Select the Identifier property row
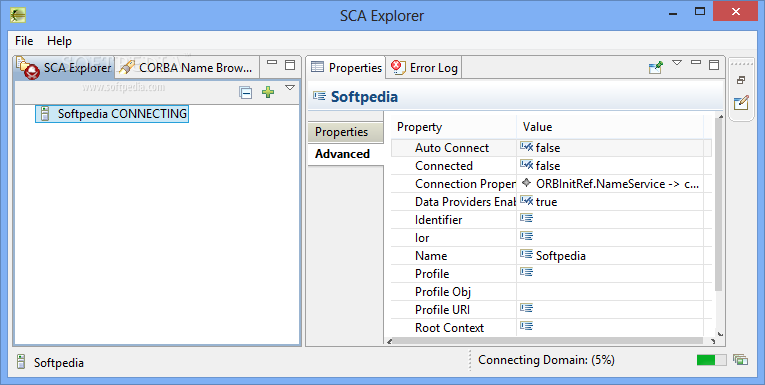 coord(551,220)
